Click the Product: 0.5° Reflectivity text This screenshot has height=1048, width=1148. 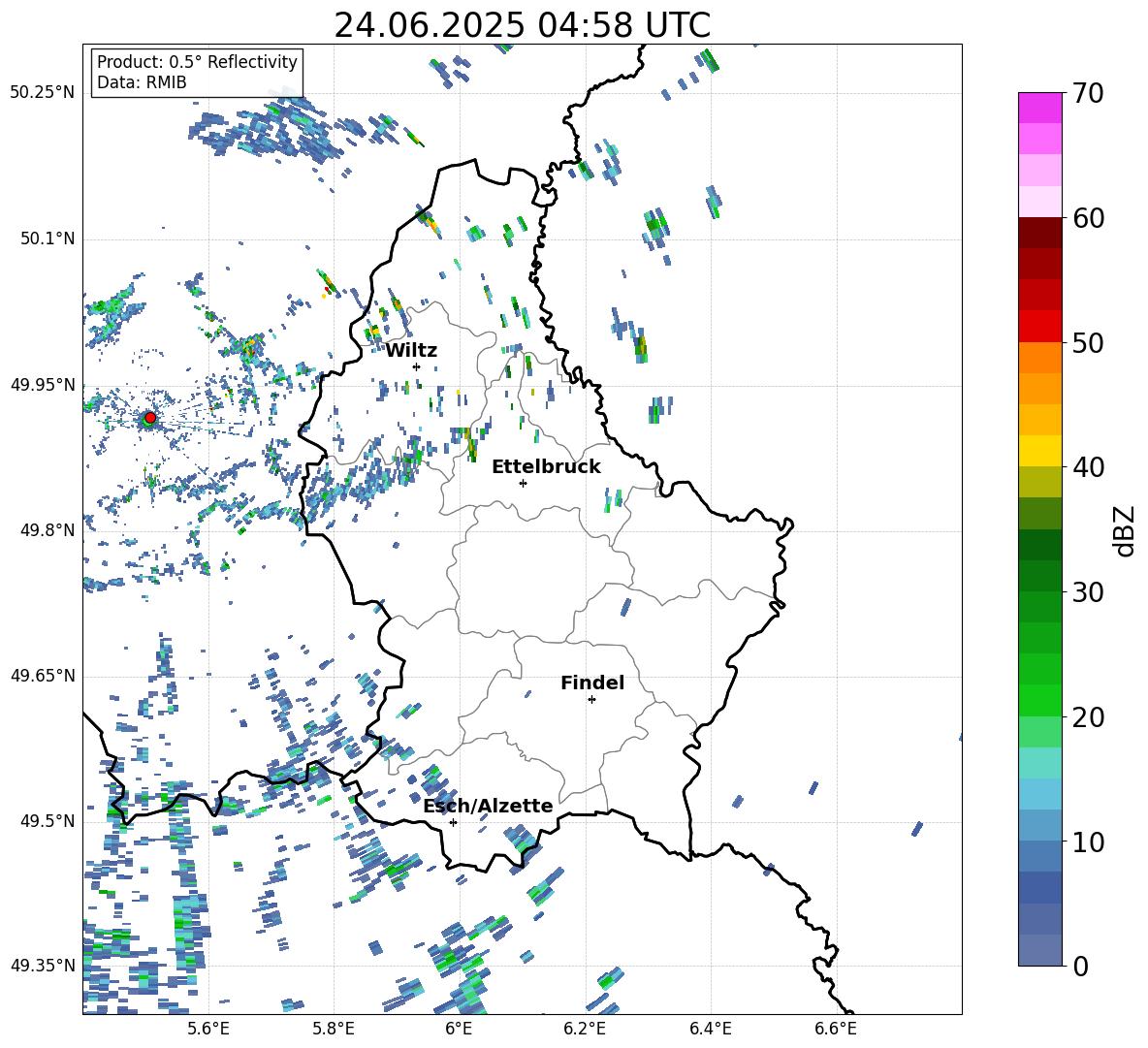coord(197,62)
